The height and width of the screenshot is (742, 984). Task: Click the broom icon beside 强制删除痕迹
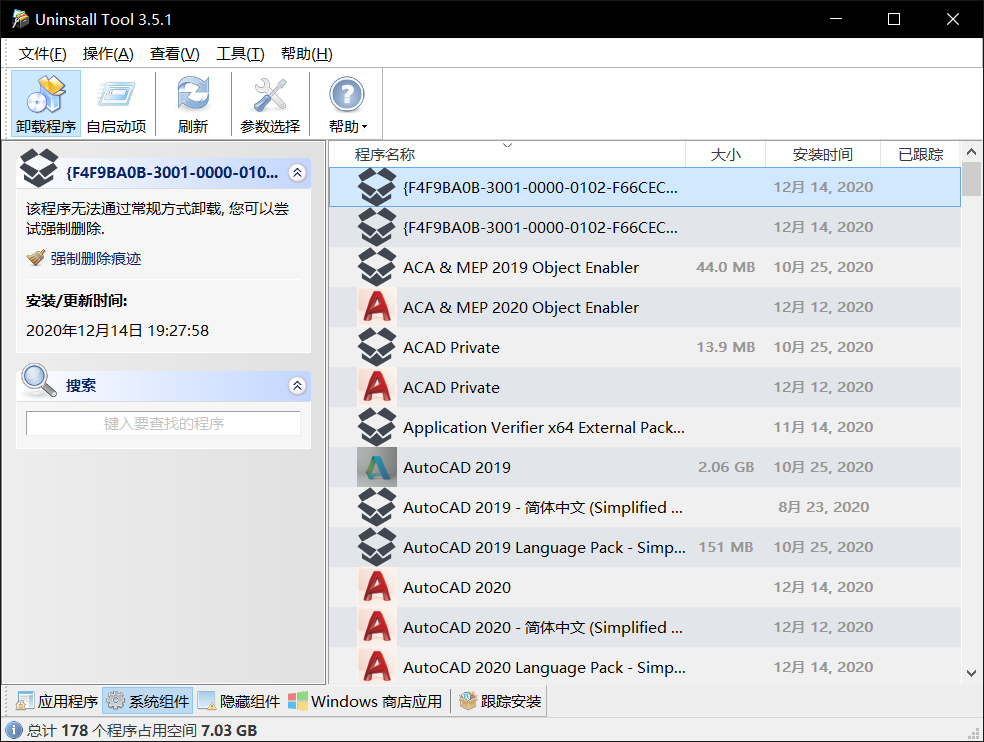pyautogui.click(x=36, y=258)
